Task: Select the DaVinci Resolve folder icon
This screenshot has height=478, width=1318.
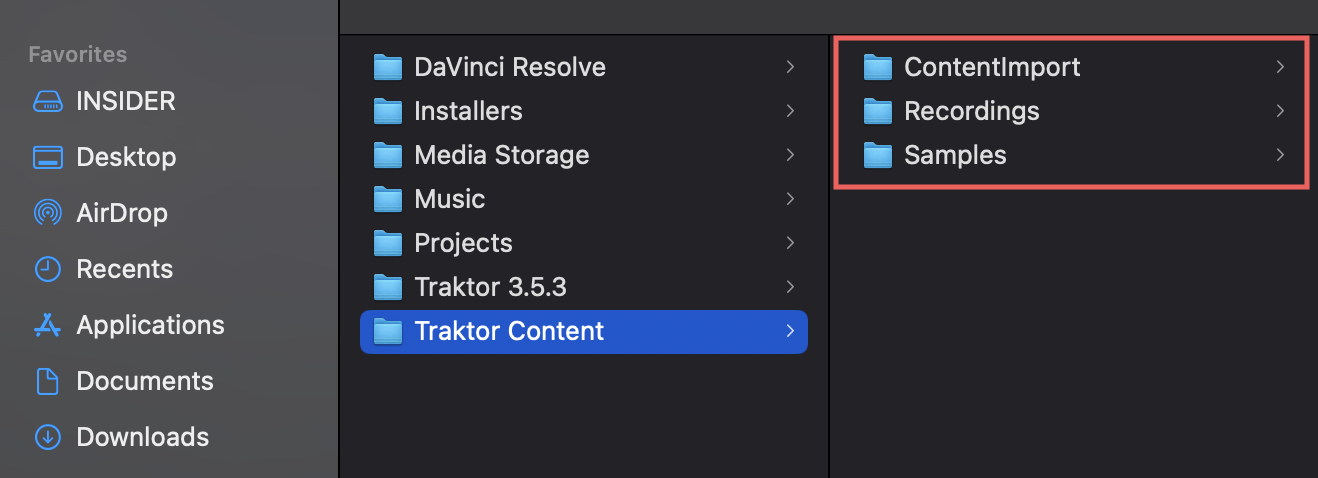Action: click(387, 67)
